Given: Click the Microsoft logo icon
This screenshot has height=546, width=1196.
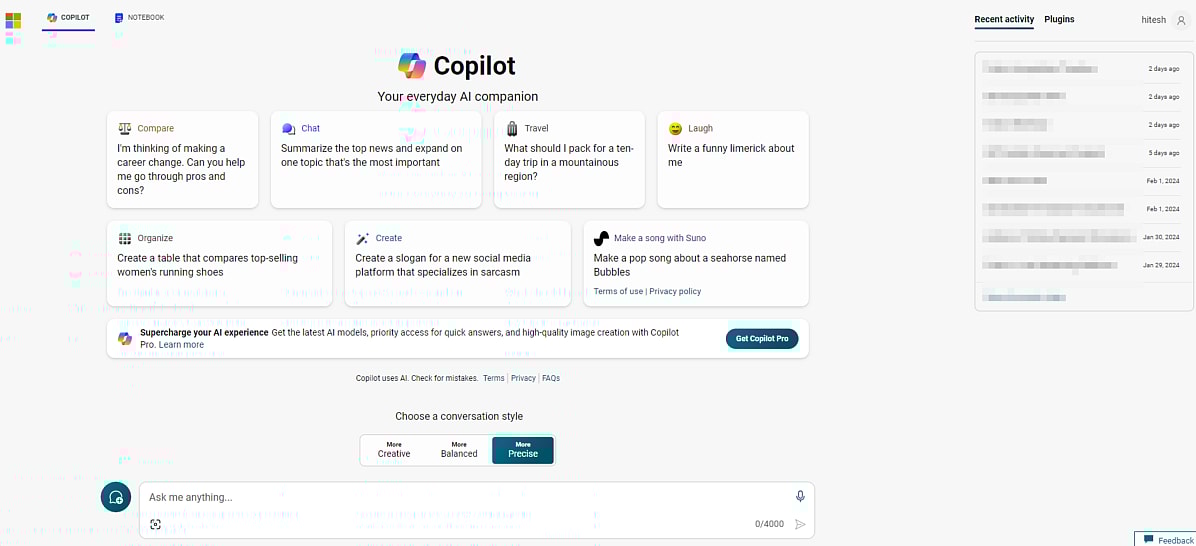Looking at the screenshot, I should point(13,21).
